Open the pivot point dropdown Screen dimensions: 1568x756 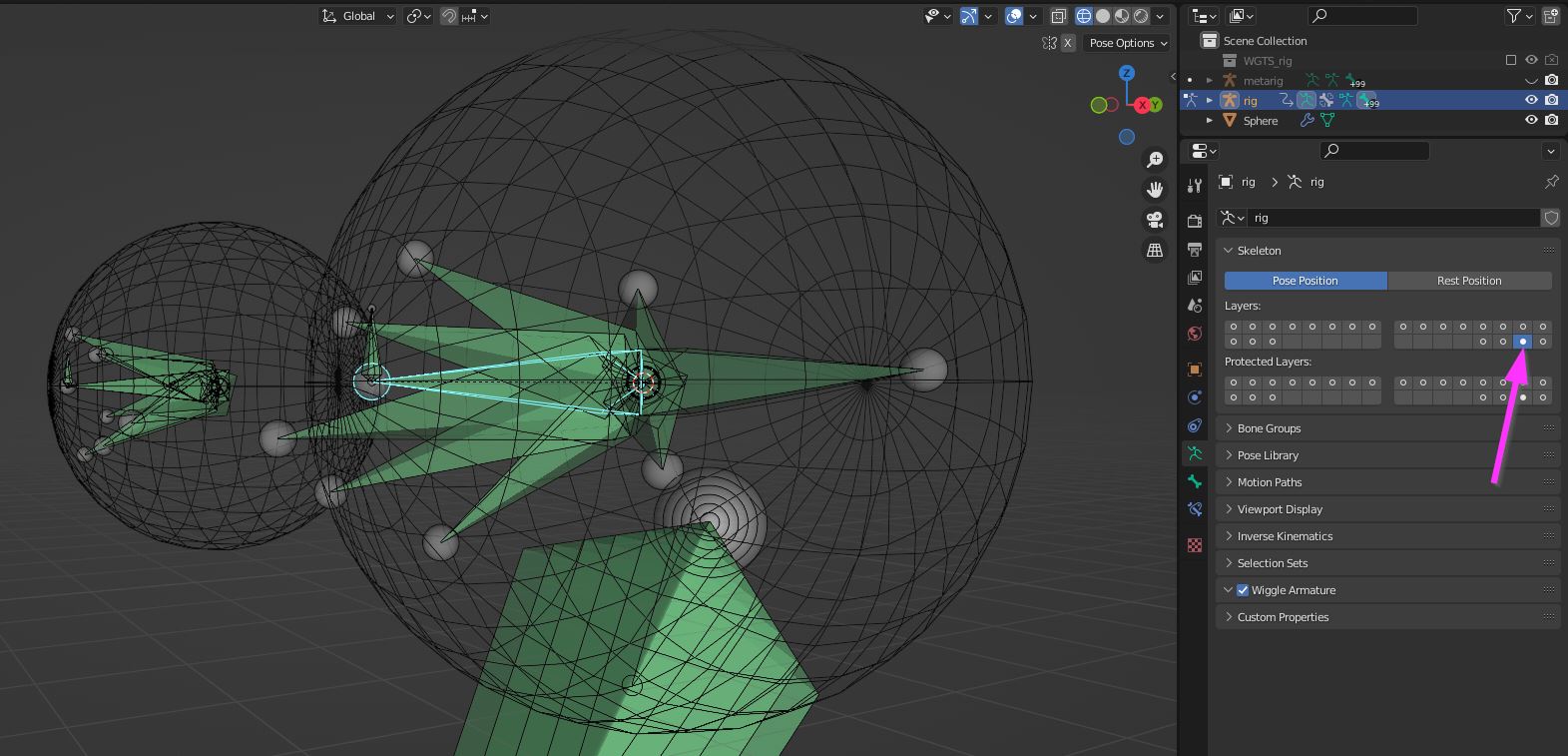pyautogui.click(x=419, y=16)
